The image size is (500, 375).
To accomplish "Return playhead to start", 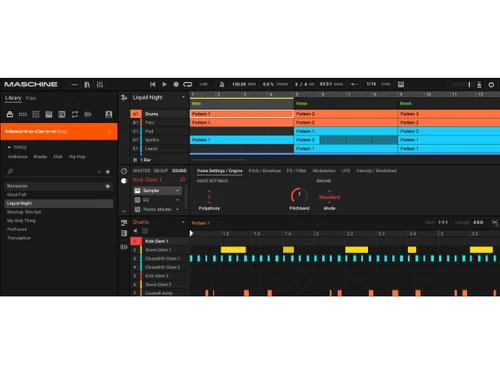I will [153, 84].
